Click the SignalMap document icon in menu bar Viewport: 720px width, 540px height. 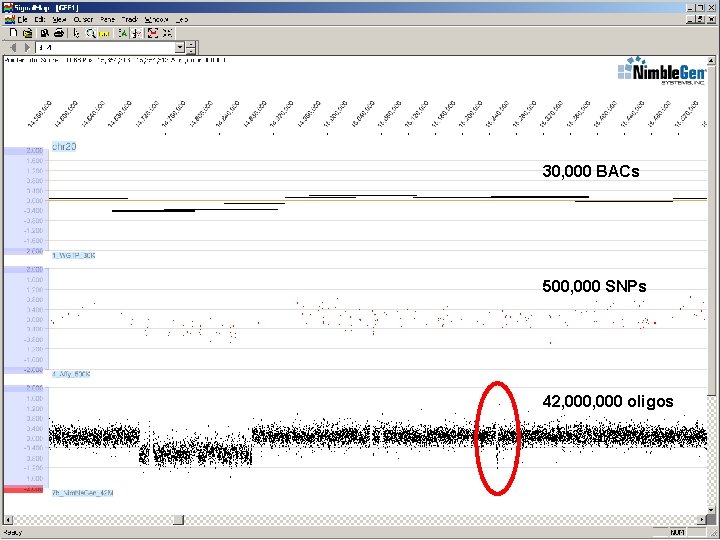coord(9,20)
